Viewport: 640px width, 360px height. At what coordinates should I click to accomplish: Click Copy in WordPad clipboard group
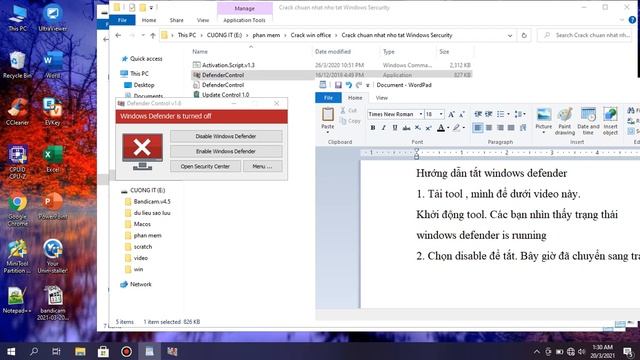[350, 121]
